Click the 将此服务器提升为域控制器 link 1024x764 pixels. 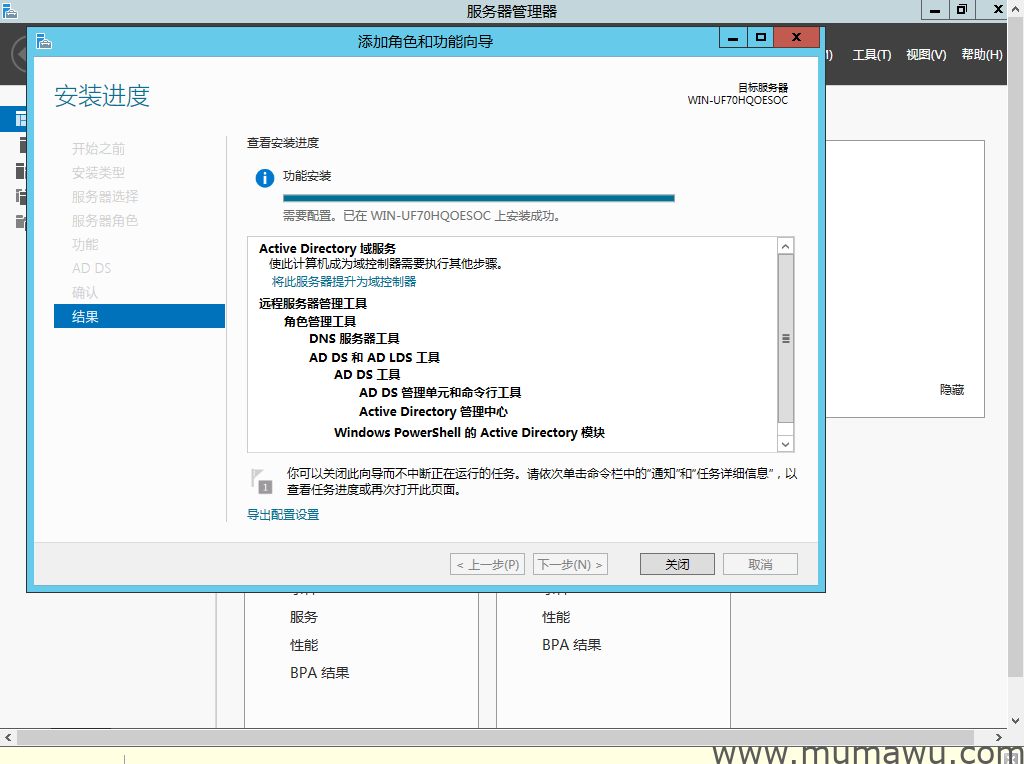click(344, 282)
